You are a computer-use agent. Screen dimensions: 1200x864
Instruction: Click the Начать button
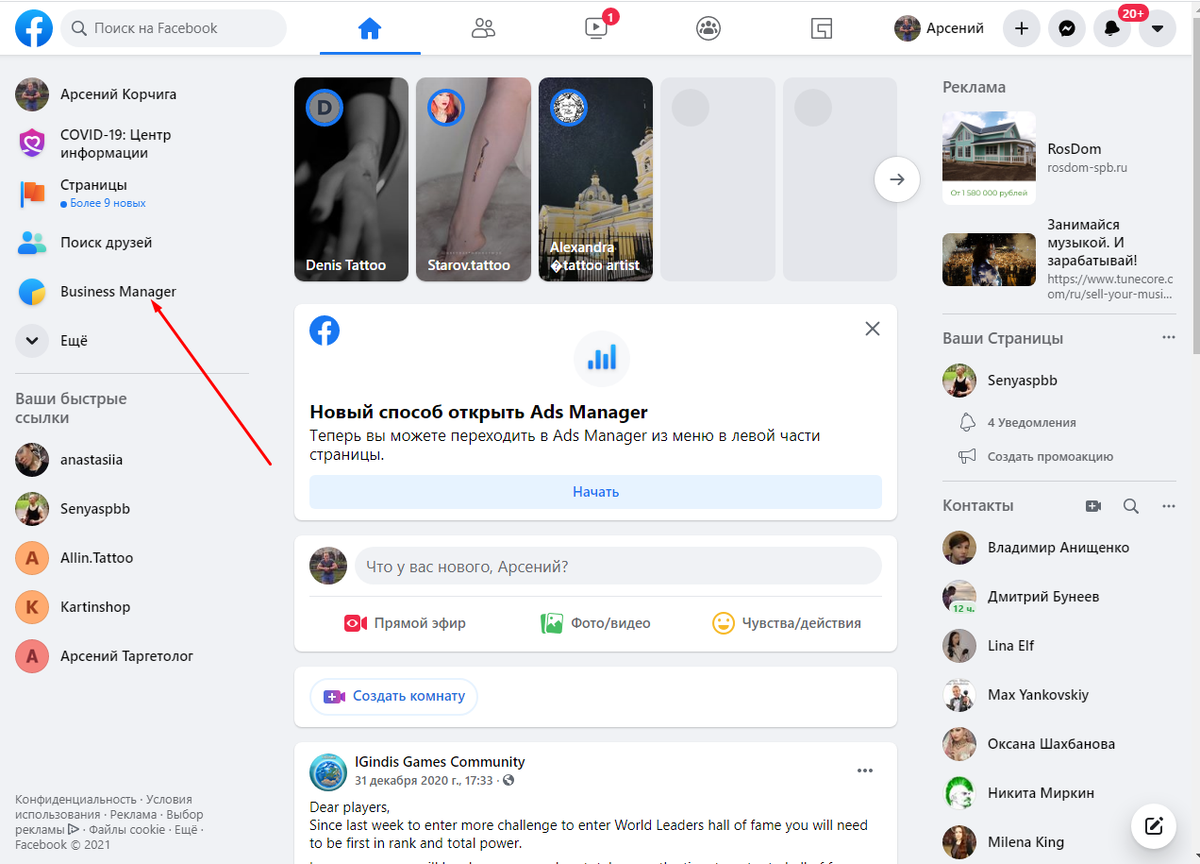(x=596, y=492)
